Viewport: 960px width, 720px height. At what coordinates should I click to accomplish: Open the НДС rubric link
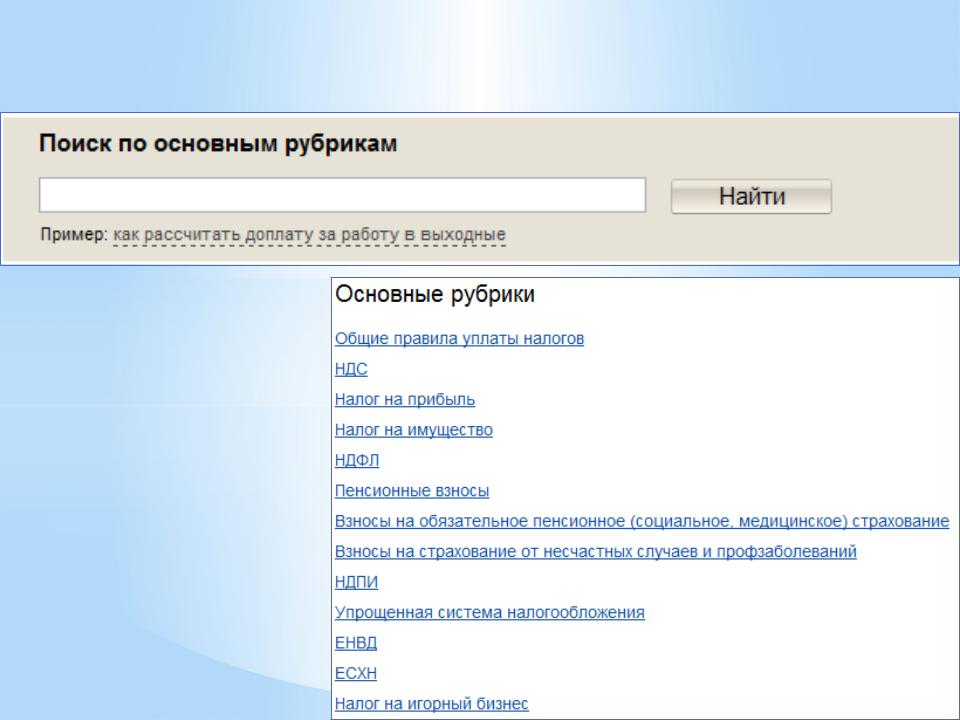351,369
